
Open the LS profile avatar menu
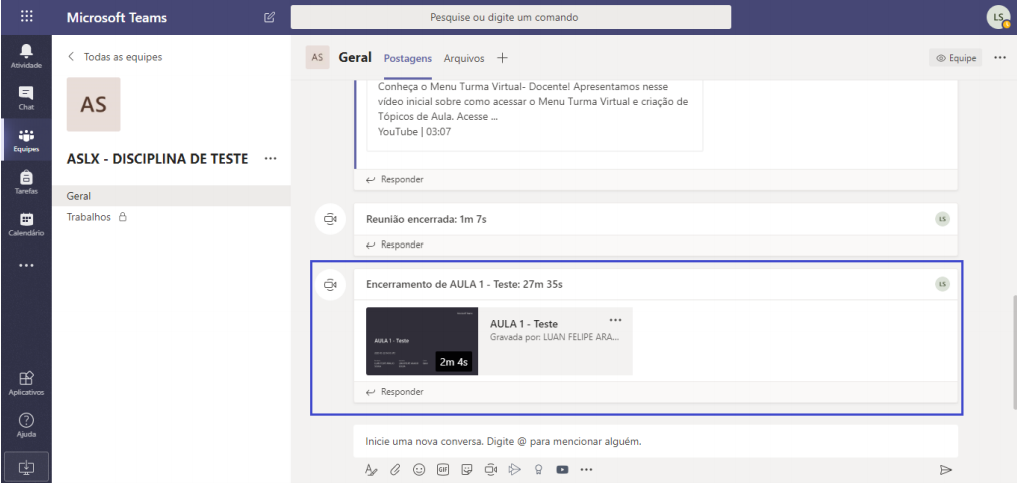[x=999, y=18]
